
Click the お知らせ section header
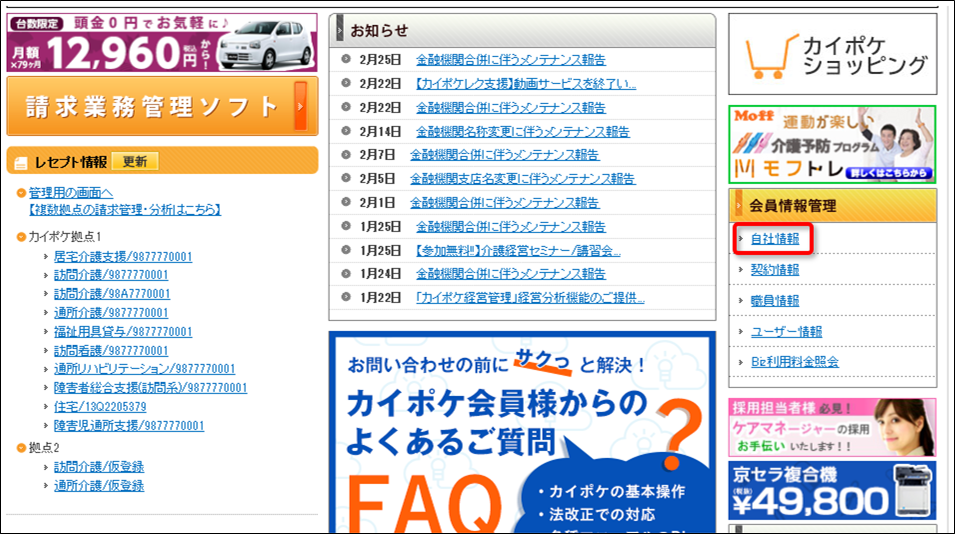(x=522, y=30)
